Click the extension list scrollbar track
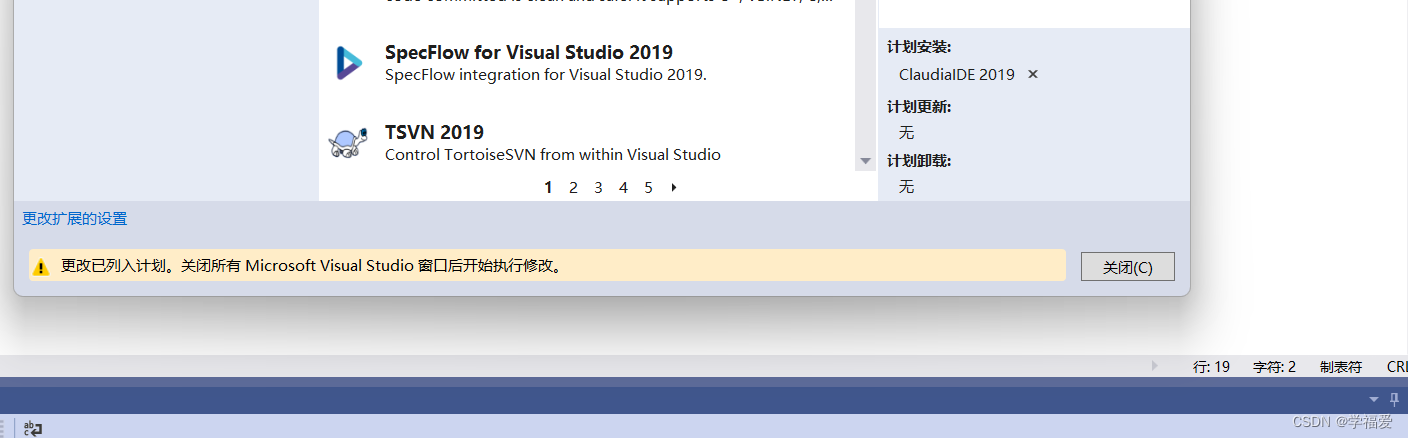The height and width of the screenshot is (438, 1408). (x=866, y=76)
